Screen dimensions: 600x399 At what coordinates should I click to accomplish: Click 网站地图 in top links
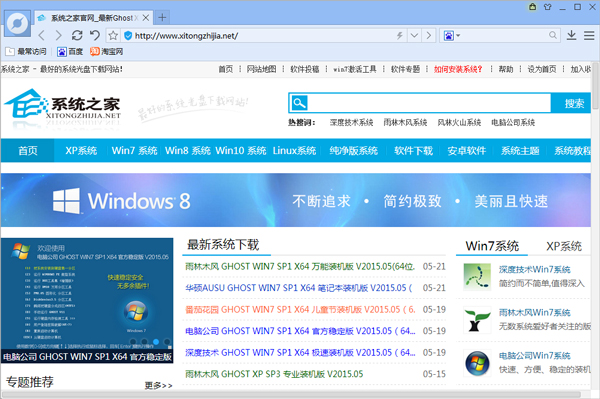(x=261, y=69)
